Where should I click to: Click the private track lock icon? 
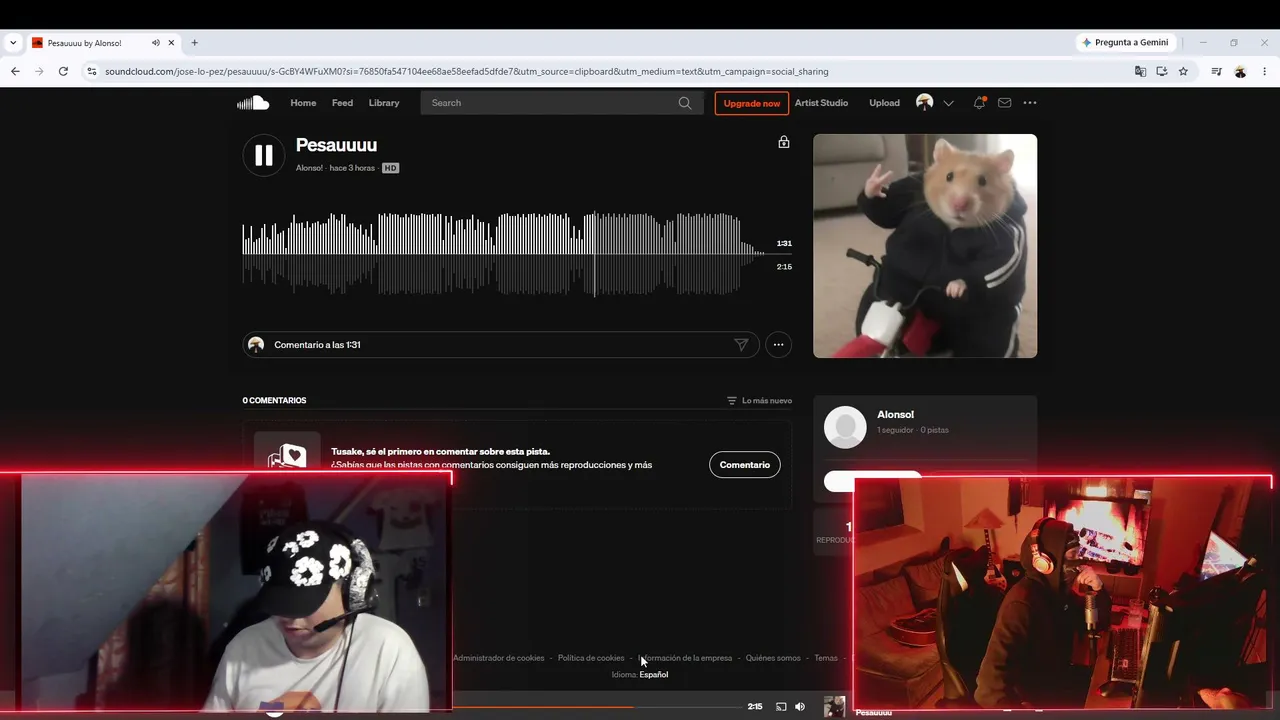click(784, 142)
